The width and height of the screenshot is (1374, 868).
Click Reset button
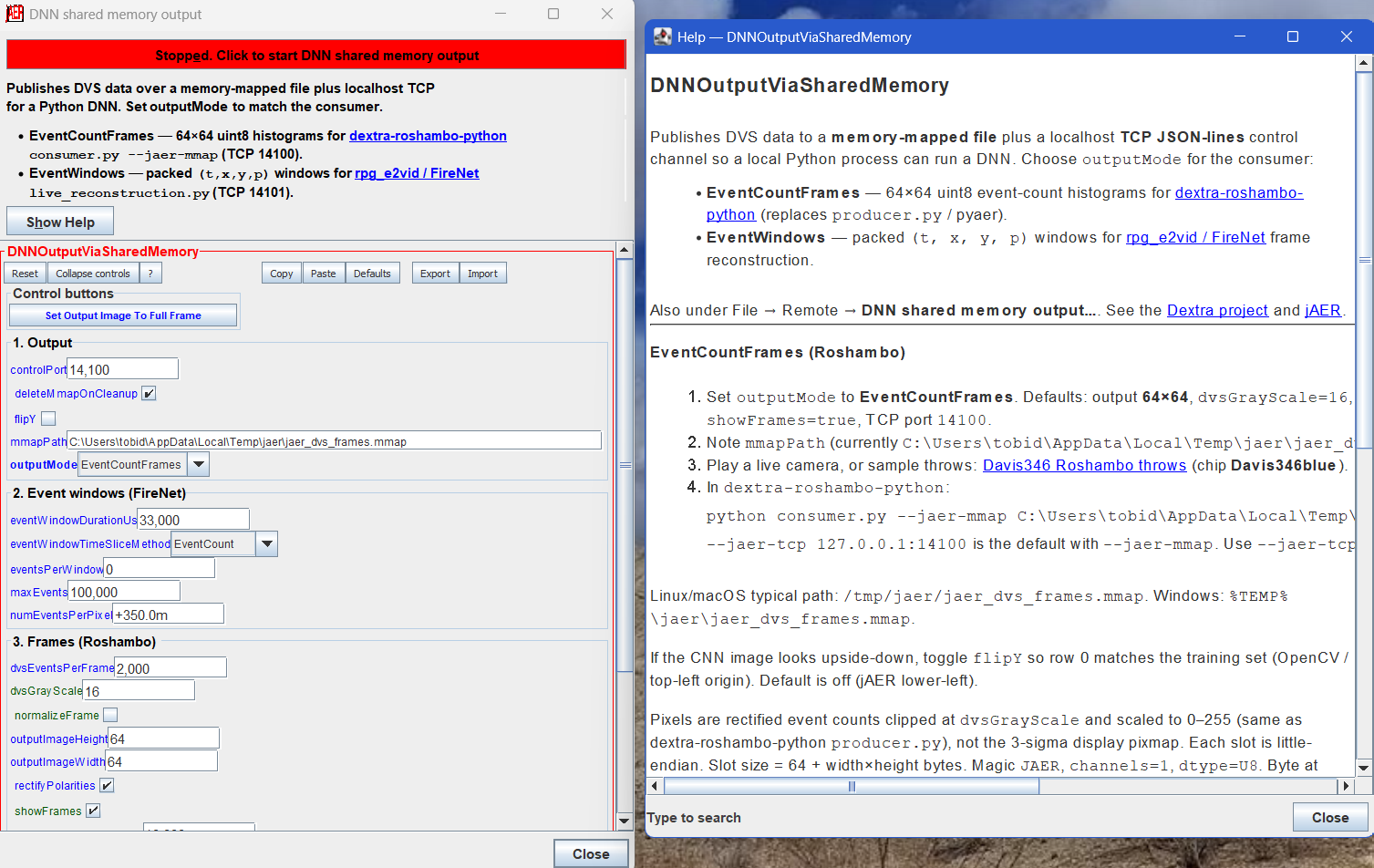click(25, 274)
